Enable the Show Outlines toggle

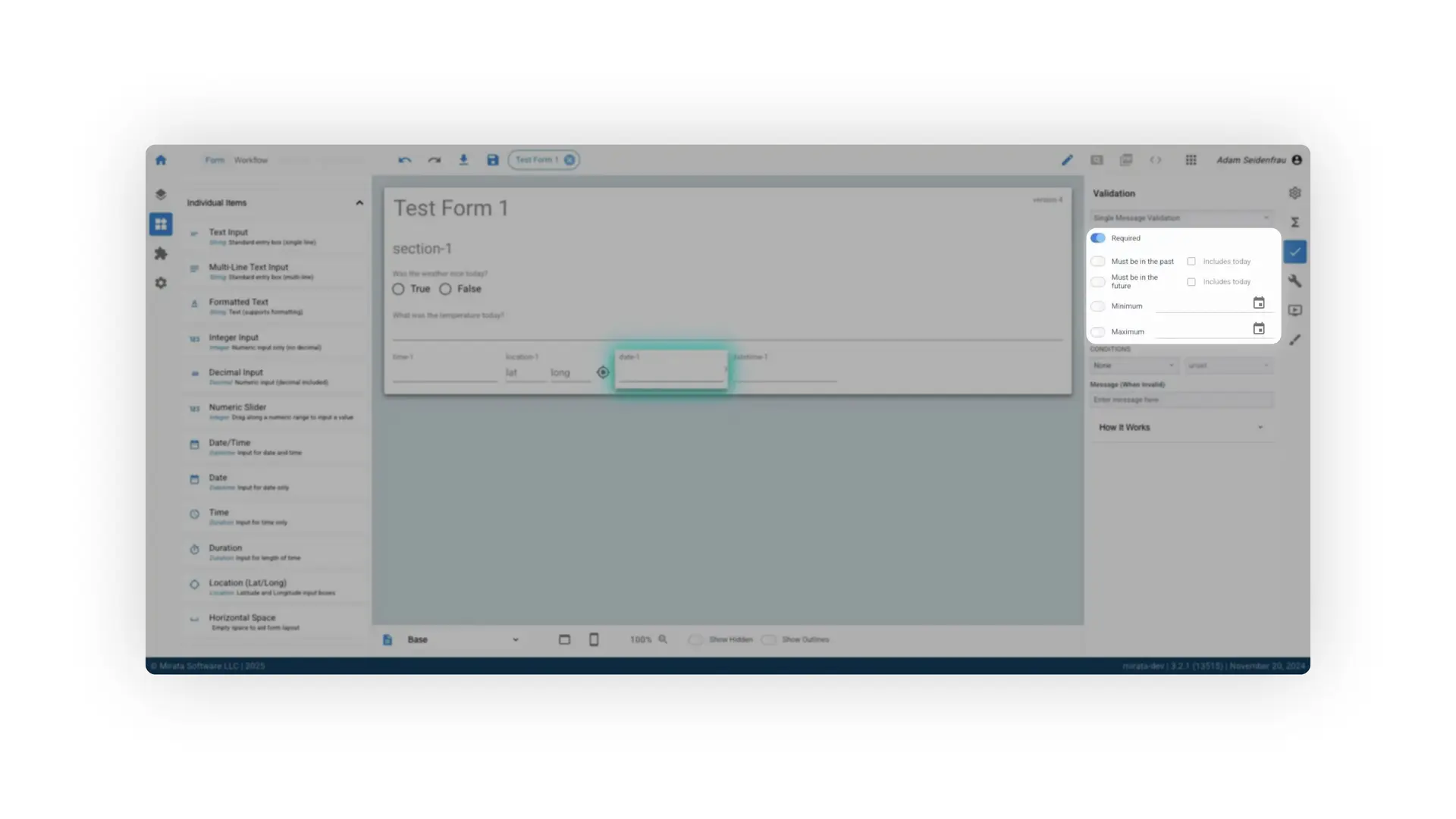pyautogui.click(x=770, y=639)
